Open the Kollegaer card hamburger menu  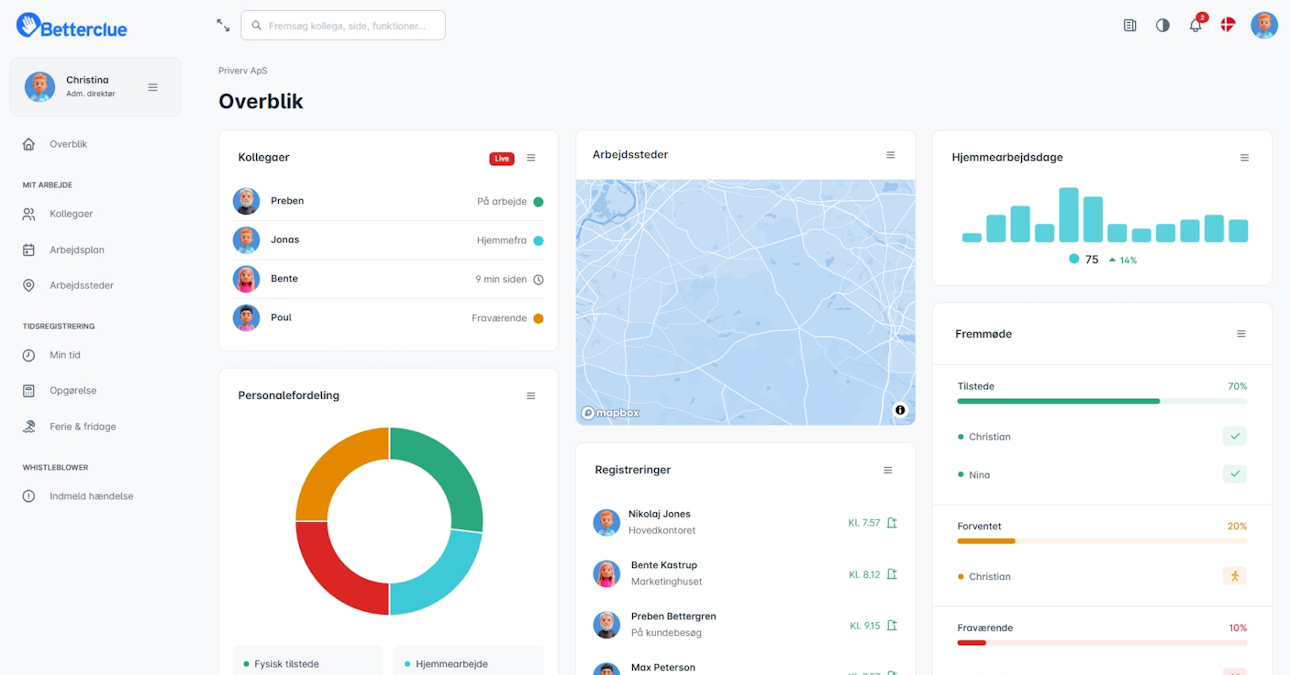(x=531, y=158)
